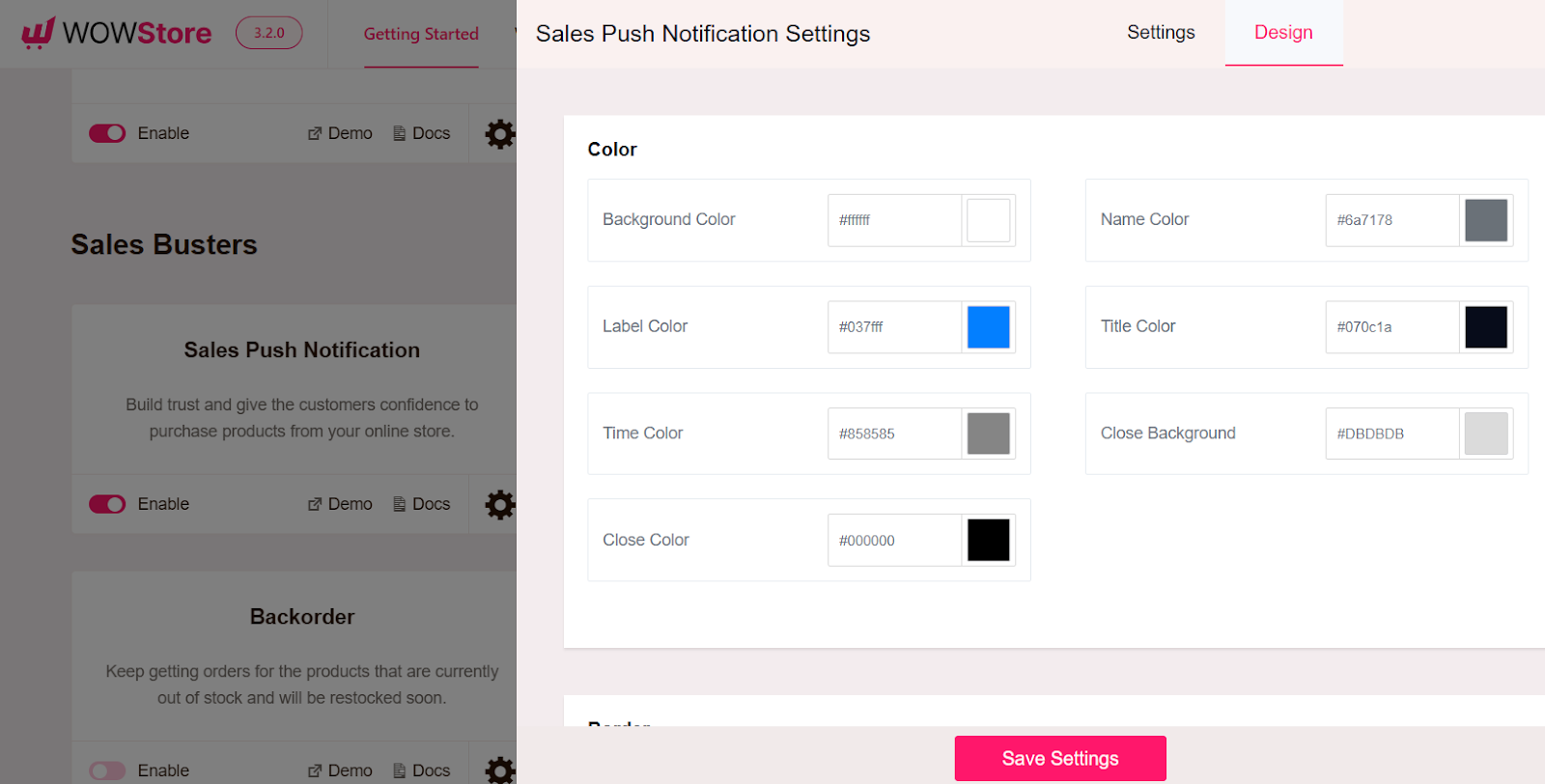Open settings gear for Backorder card
The height and width of the screenshot is (784, 1545).
click(499, 770)
